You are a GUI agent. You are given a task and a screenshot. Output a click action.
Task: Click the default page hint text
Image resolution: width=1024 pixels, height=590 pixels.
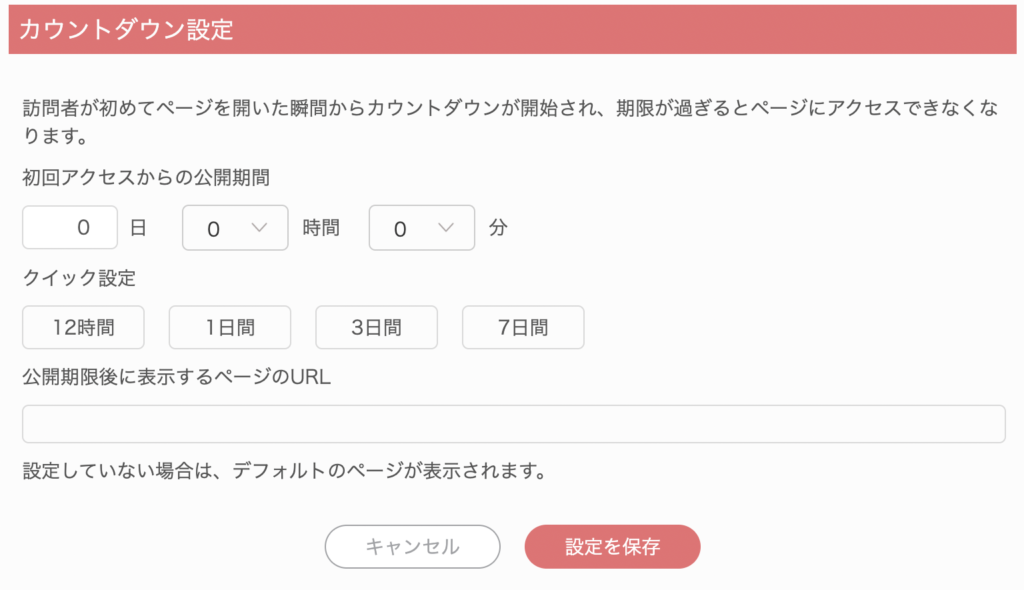284,470
